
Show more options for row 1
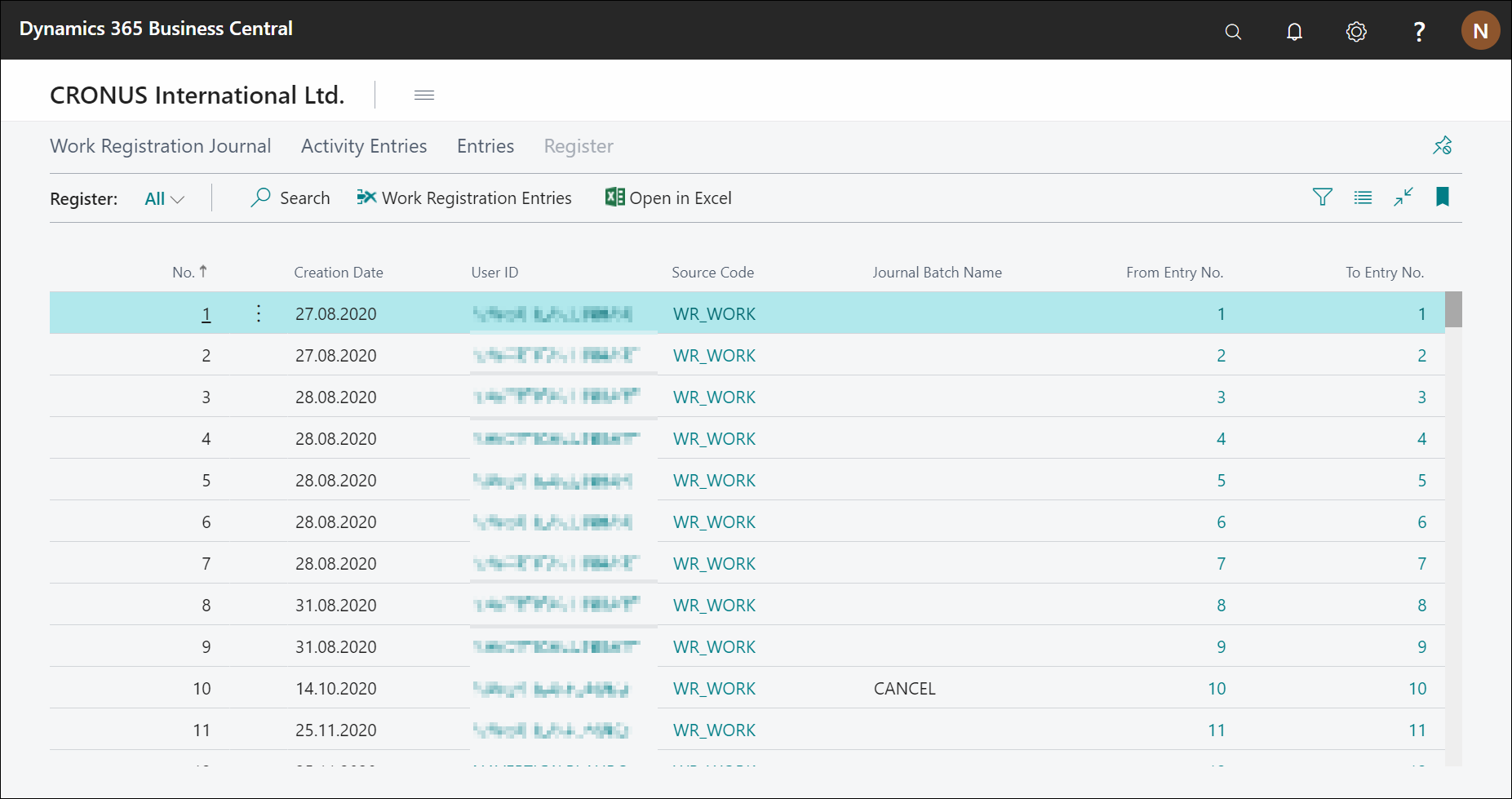tap(258, 313)
